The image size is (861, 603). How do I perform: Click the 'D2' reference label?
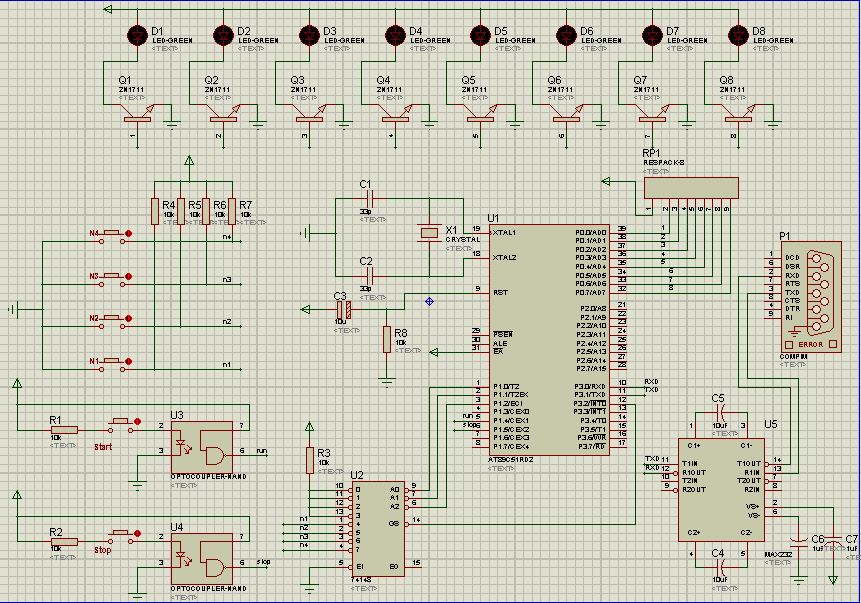[244, 31]
